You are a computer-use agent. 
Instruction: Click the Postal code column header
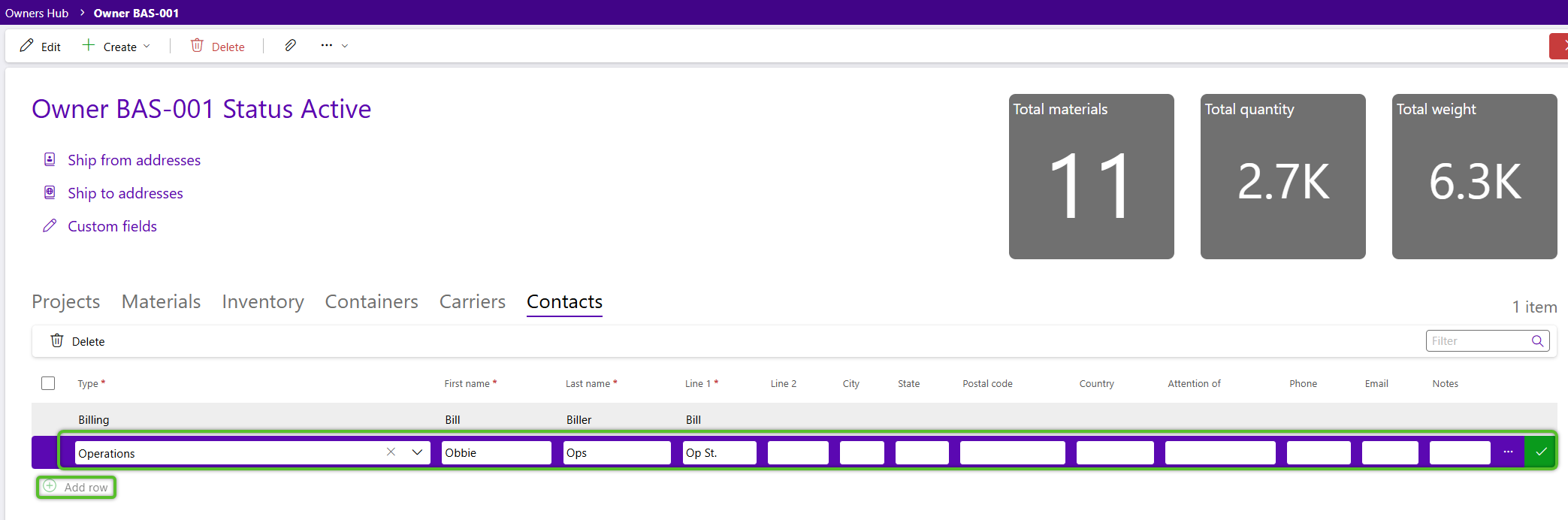(x=987, y=383)
